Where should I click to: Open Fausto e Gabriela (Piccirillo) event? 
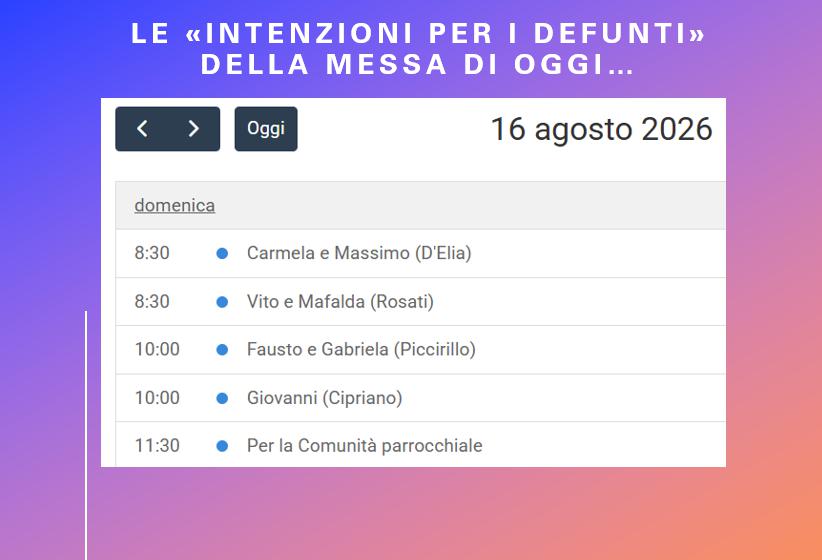click(361, 350)
